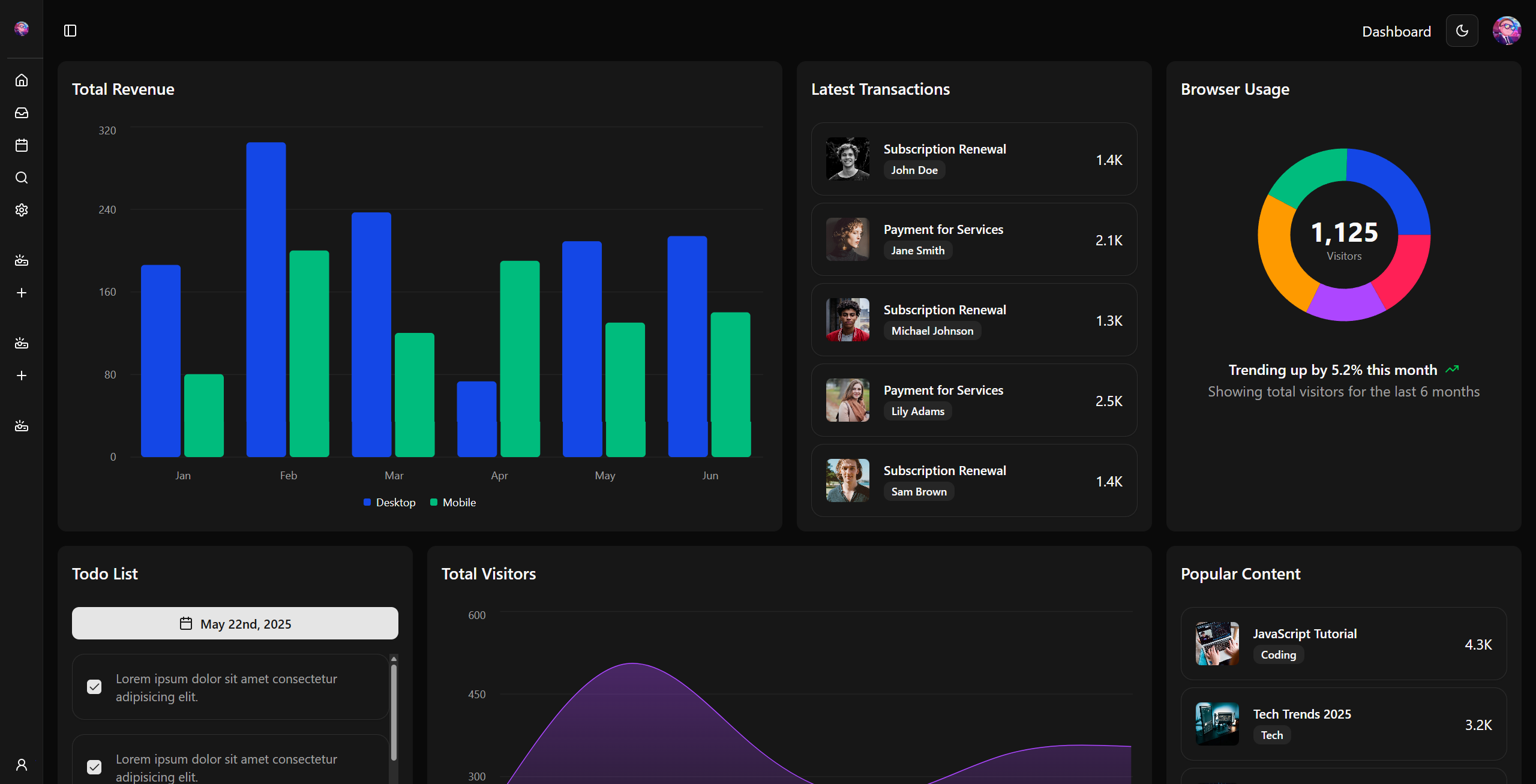Select the Lily Adams name badge
The width and height of the screenshot is (1536, 784).
coord(918,411)
